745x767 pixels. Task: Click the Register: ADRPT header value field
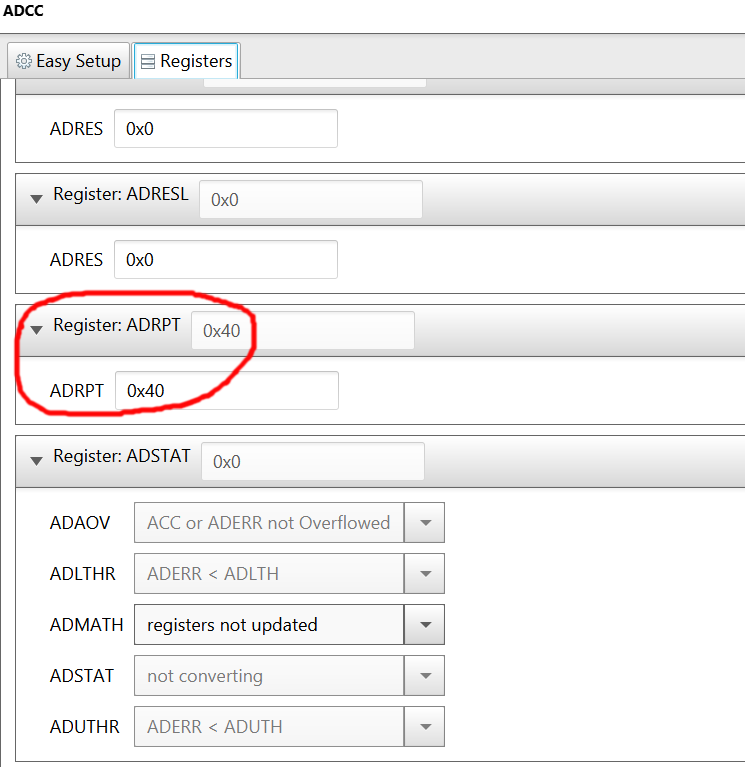303,330
